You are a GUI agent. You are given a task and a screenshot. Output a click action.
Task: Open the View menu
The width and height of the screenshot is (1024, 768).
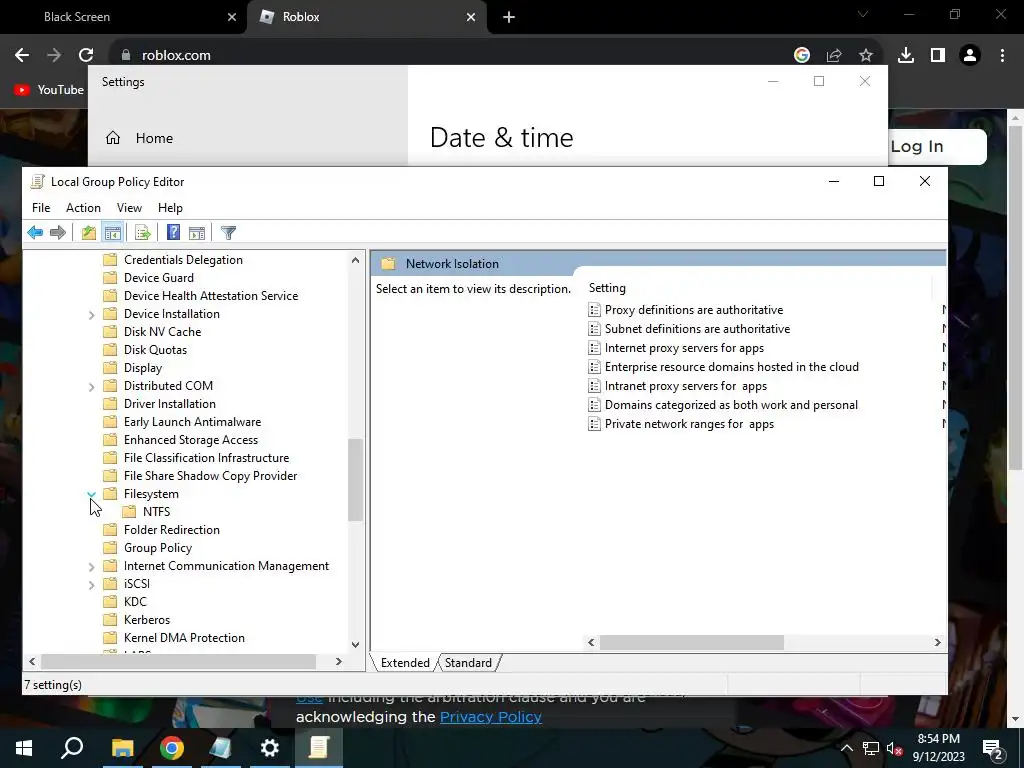click(129, 208)
